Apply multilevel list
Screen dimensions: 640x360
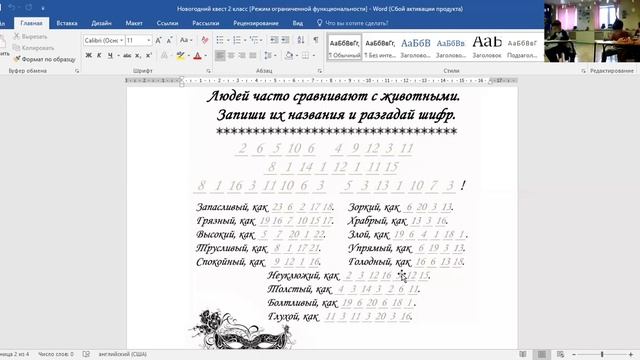(254, 40)
